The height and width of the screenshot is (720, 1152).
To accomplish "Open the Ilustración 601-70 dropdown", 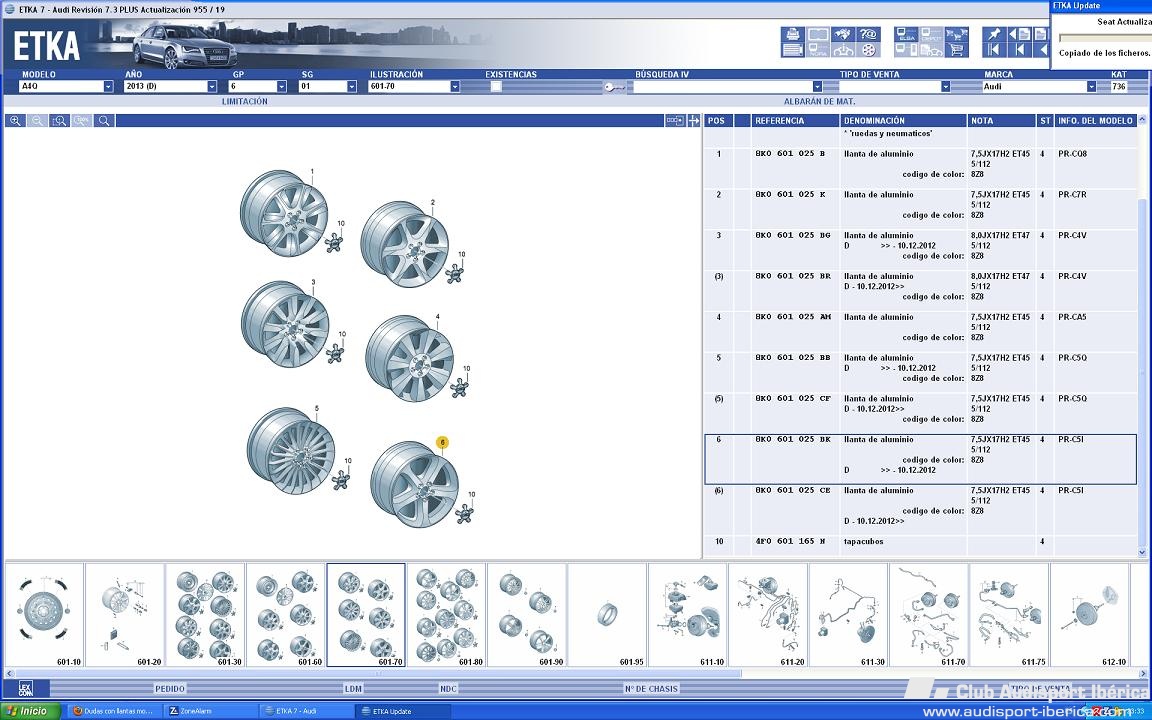I will point(455,87).
